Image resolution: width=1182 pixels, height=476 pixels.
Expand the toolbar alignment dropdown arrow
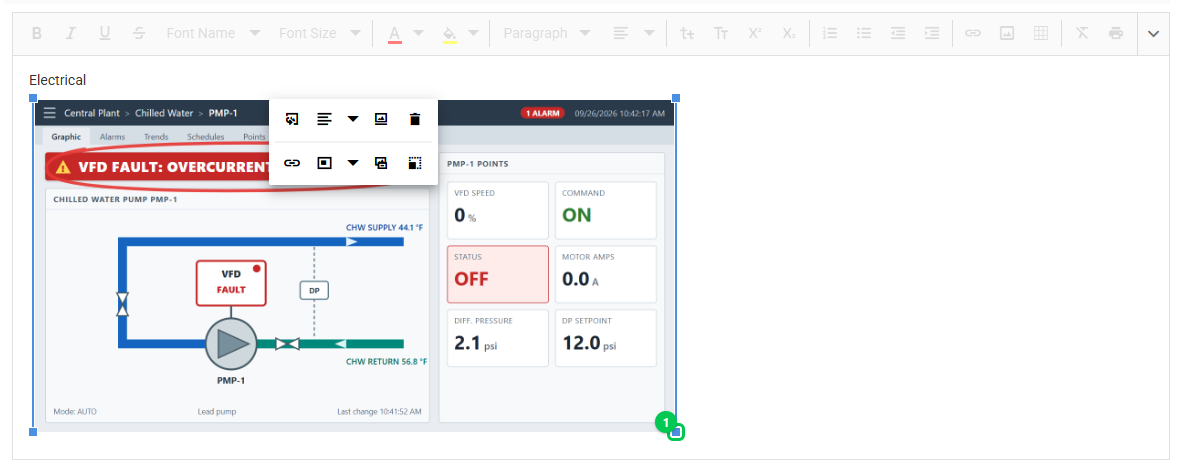point(649,33)
